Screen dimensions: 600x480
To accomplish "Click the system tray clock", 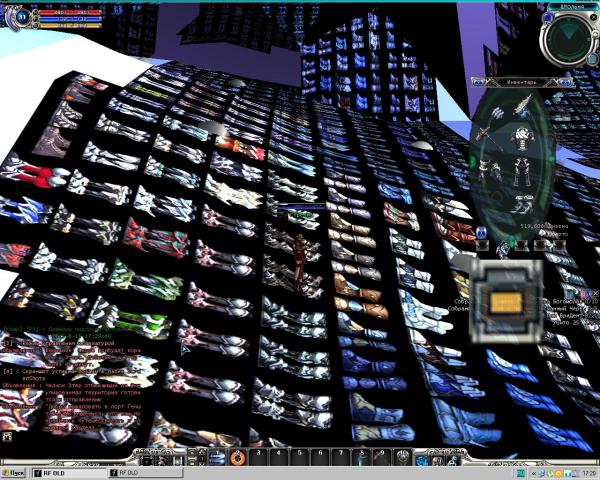I will tap(589, 473).
